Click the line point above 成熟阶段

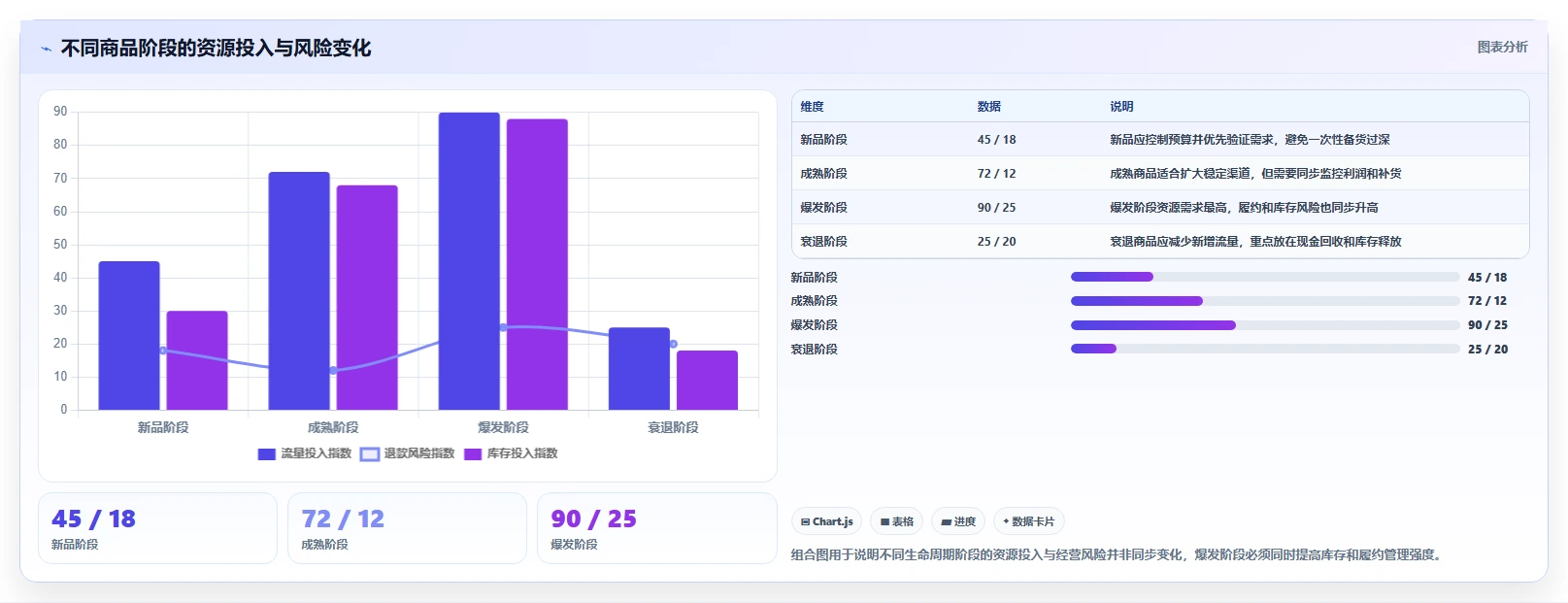click(333, 371)
